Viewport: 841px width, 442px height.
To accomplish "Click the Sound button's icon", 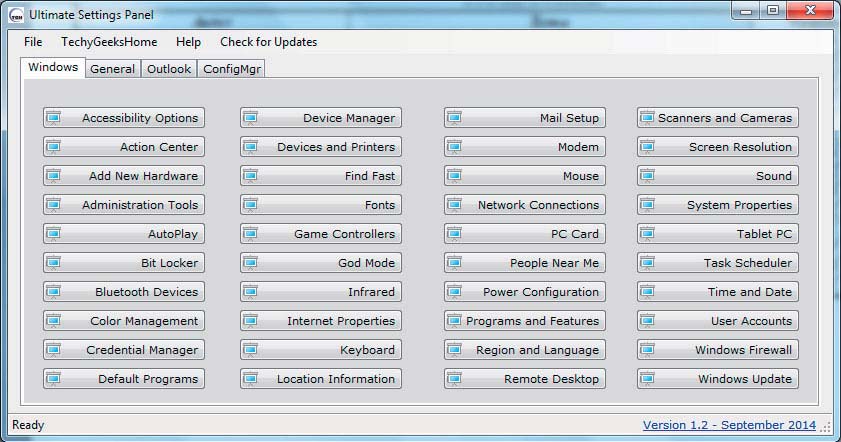I will tap(647, 175).
